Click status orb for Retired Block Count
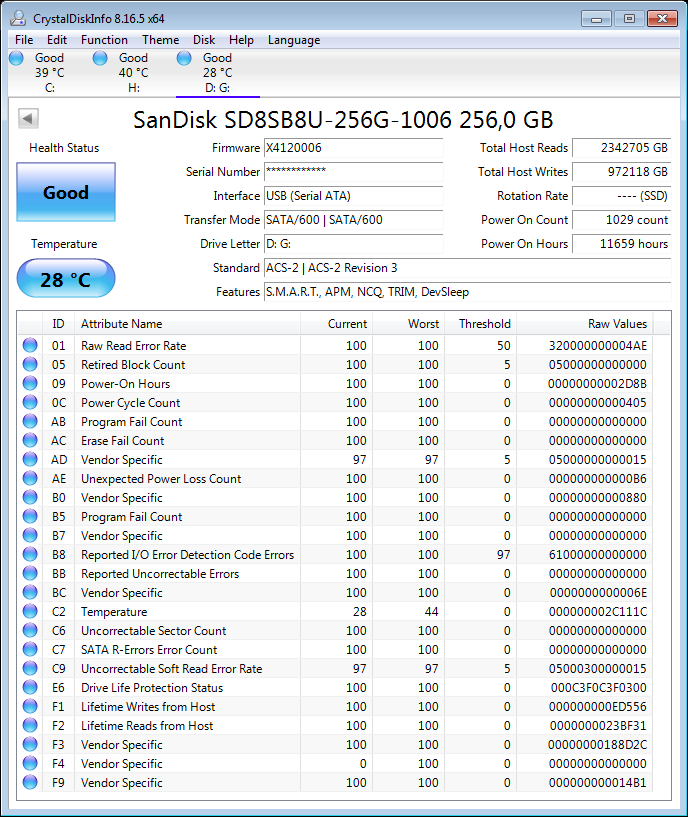This screenshot has height=817, width=688. click(x=30, y=365)
